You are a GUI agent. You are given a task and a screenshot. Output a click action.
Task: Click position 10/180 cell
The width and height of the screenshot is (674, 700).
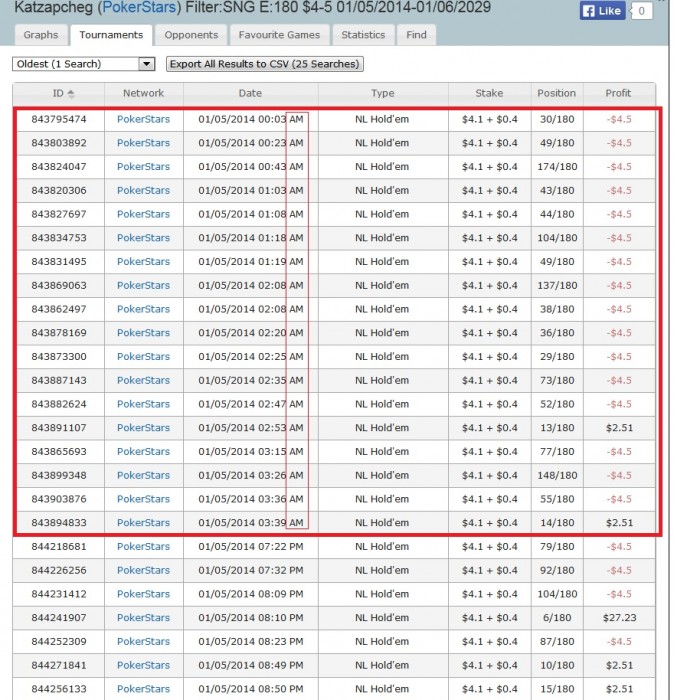tap(557, 665)
